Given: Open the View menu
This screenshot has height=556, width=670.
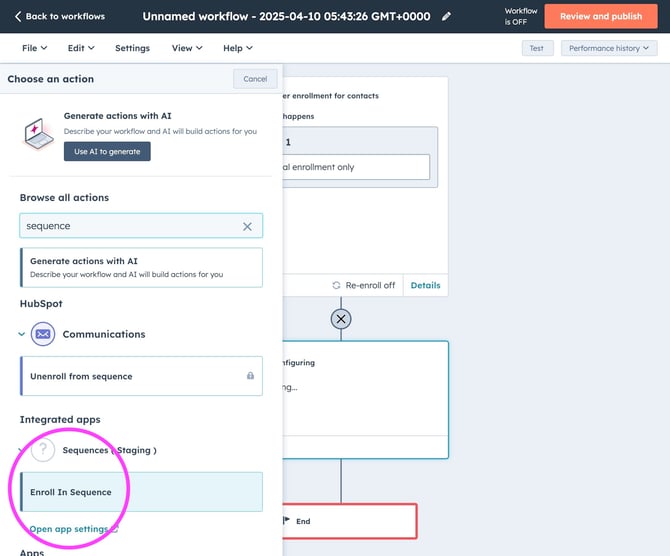Looking at the screenshot, I should 187,48.
